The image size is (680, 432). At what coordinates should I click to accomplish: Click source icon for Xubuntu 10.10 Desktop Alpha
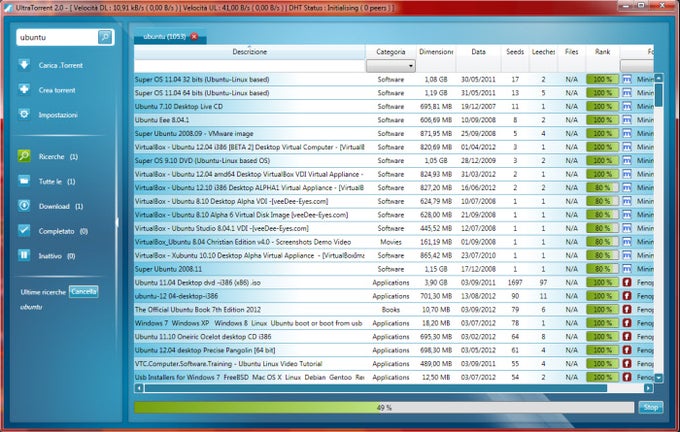point(627,255)
